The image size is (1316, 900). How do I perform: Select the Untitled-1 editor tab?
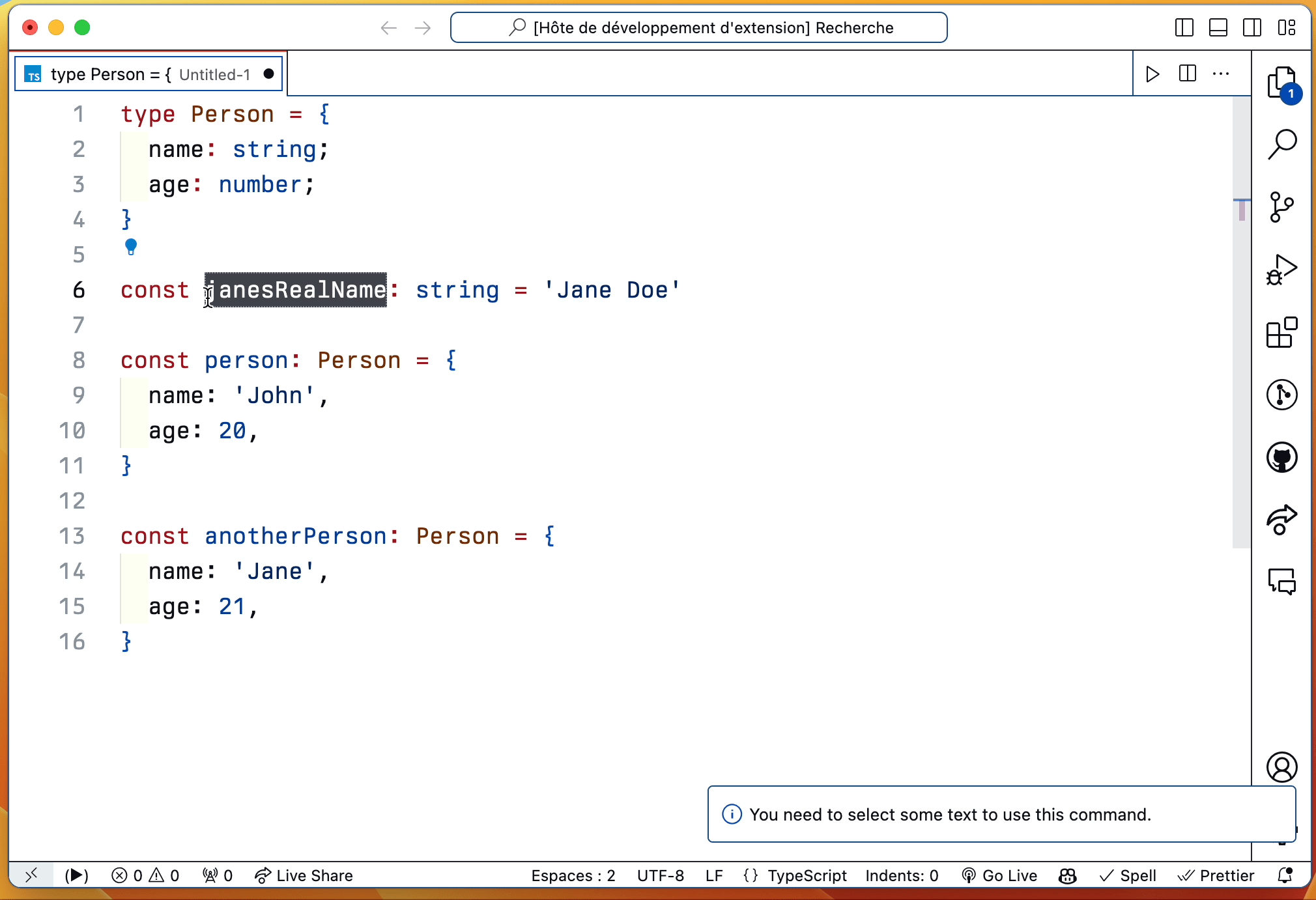tap(149, 74)
